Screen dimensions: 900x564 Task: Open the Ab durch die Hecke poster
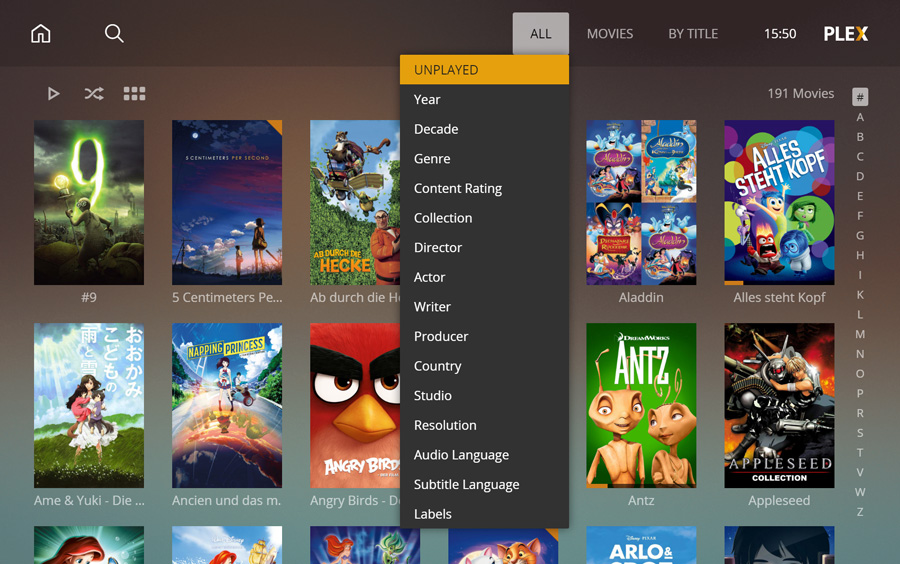[355, 203]
